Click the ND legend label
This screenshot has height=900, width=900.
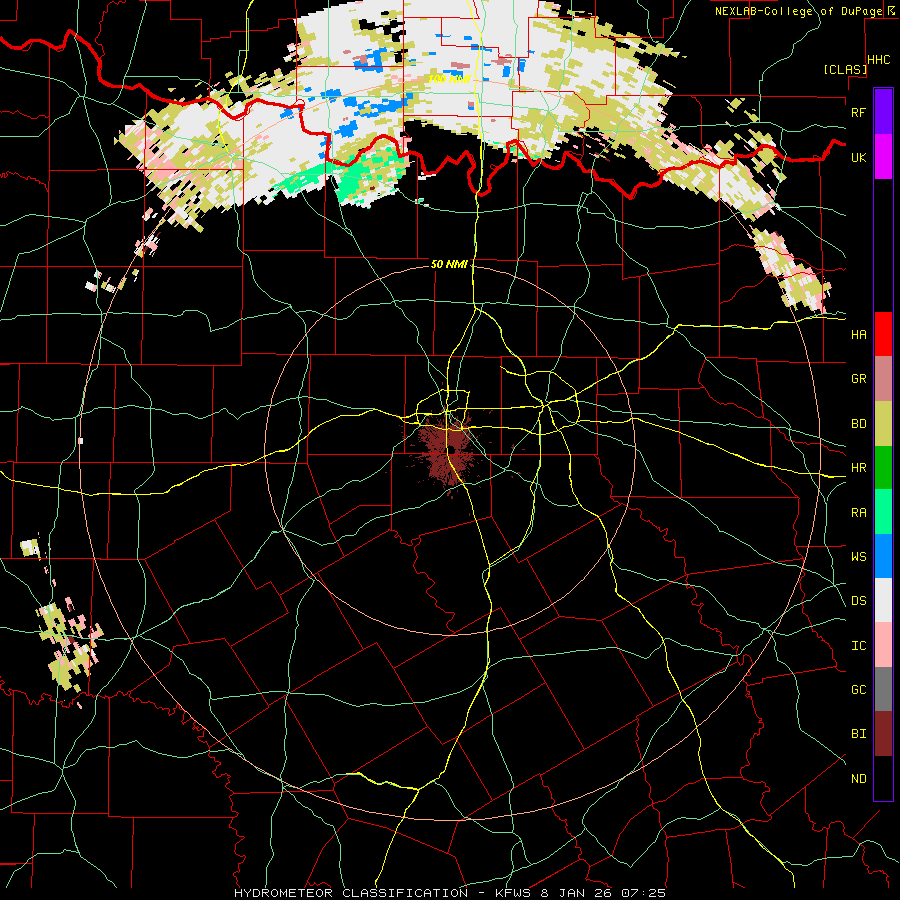[858, 779]
